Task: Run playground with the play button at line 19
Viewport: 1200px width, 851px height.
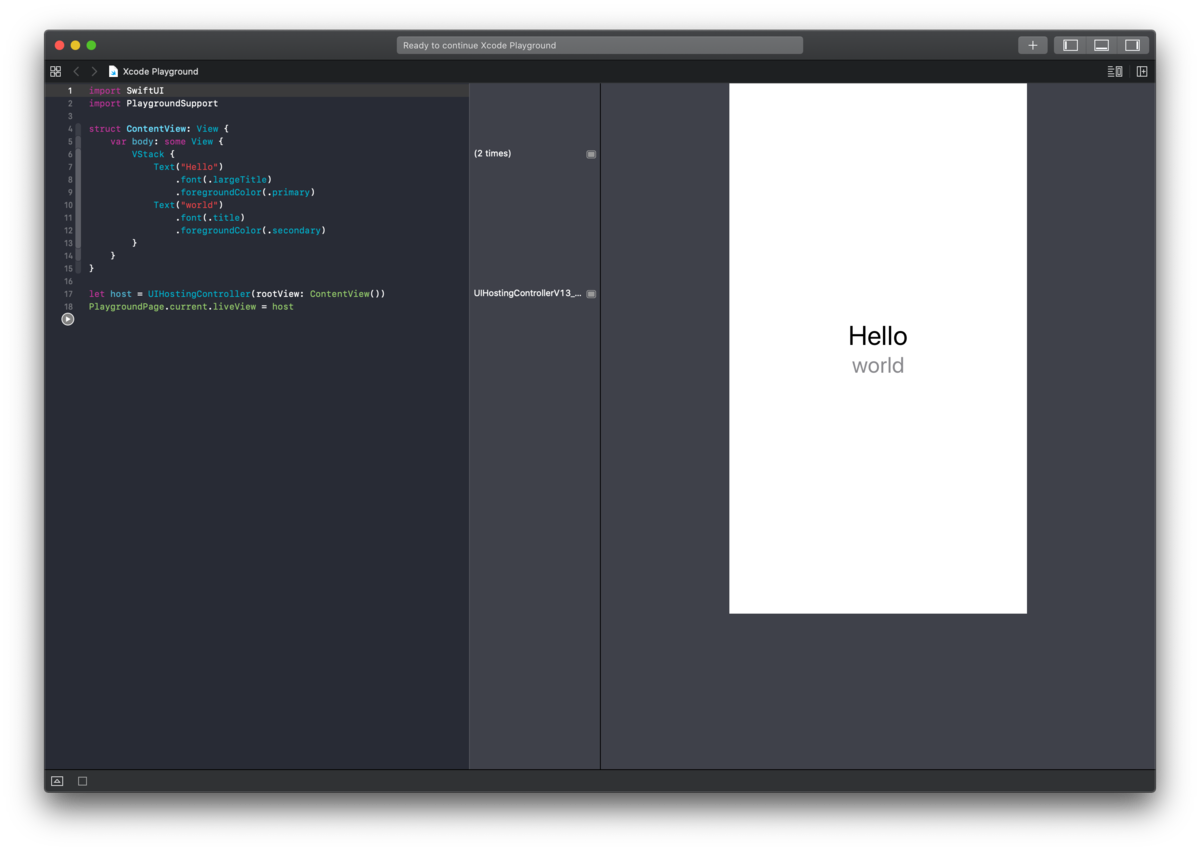Action: coord(67,319)
